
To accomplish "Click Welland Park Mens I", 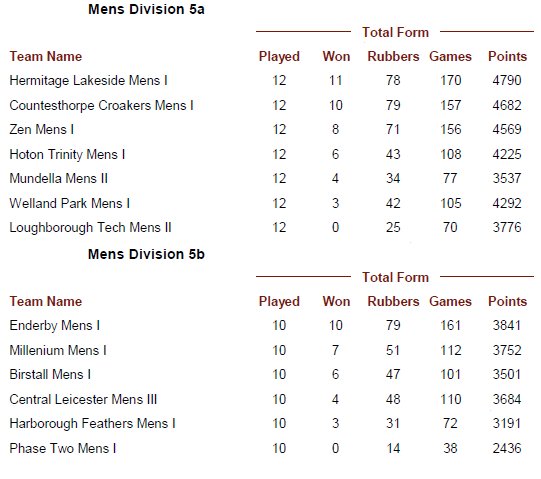I will click(x=70, y=204).
